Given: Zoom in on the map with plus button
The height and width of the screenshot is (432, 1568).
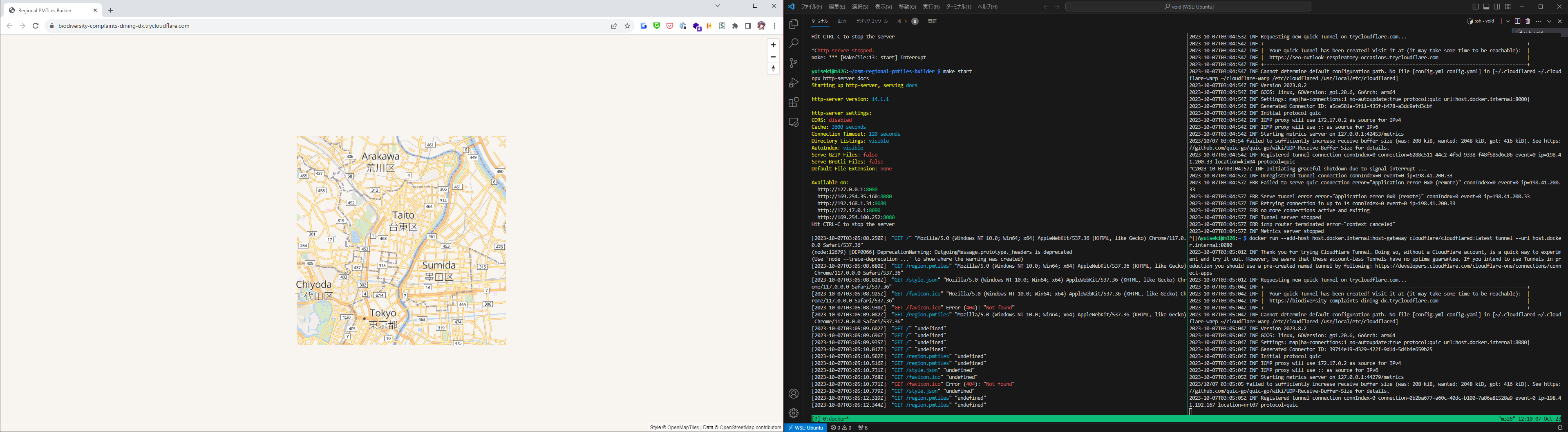Looking at the screenshot, I should [x=773, y=45].
